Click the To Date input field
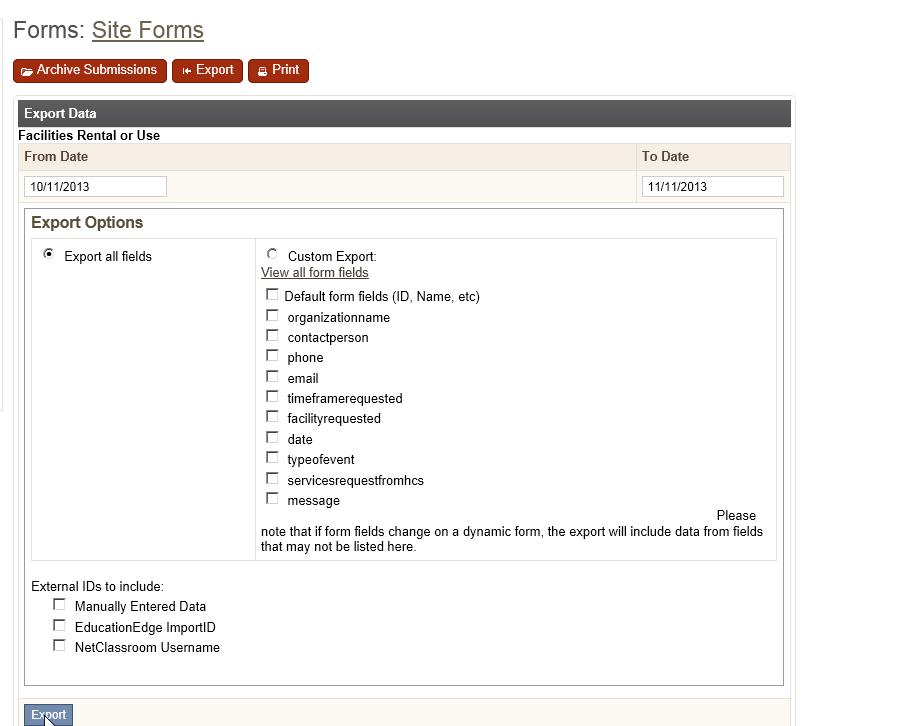This screenshot has width=913, height=726. 713,186
